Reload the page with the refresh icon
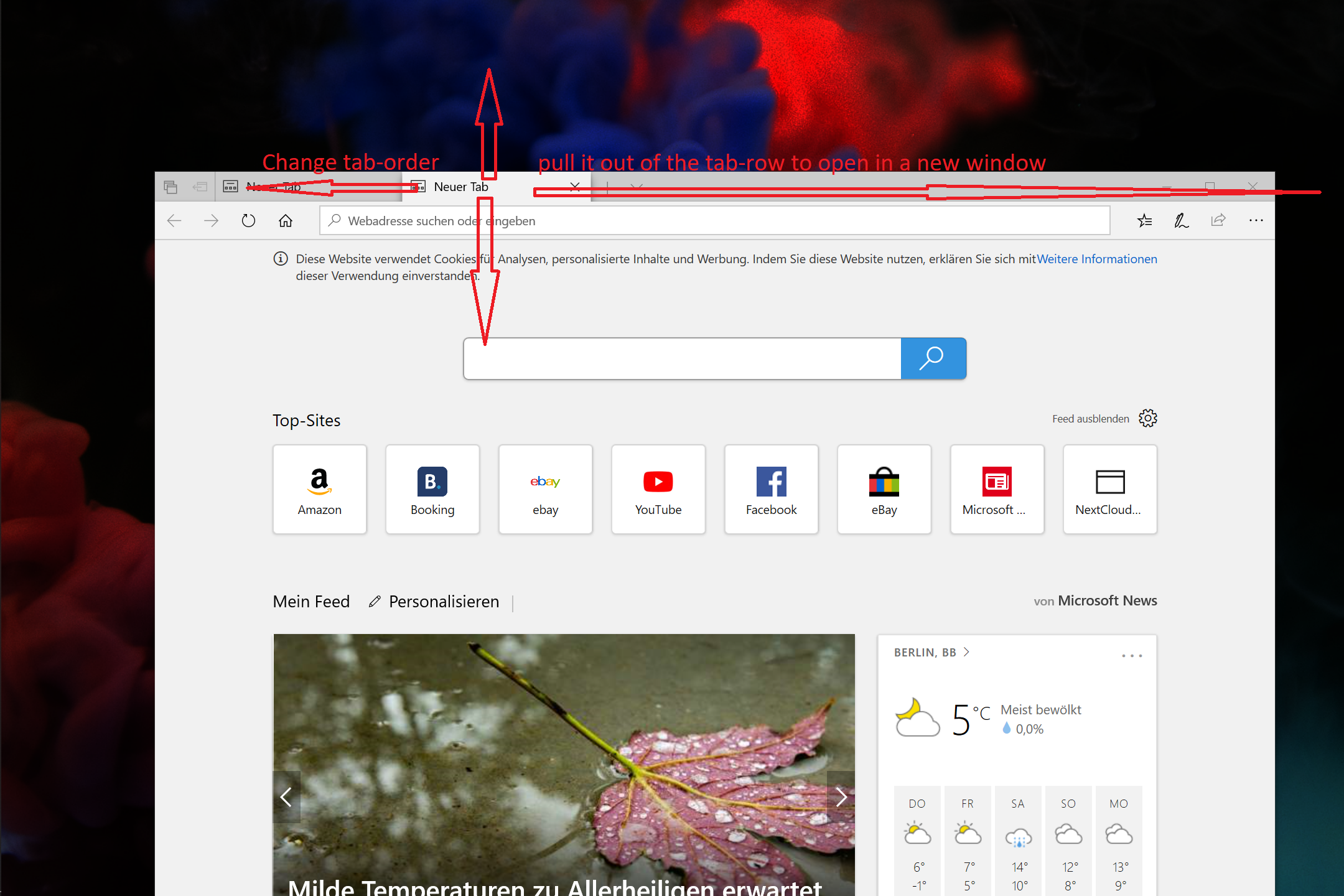 coord(248,220)
